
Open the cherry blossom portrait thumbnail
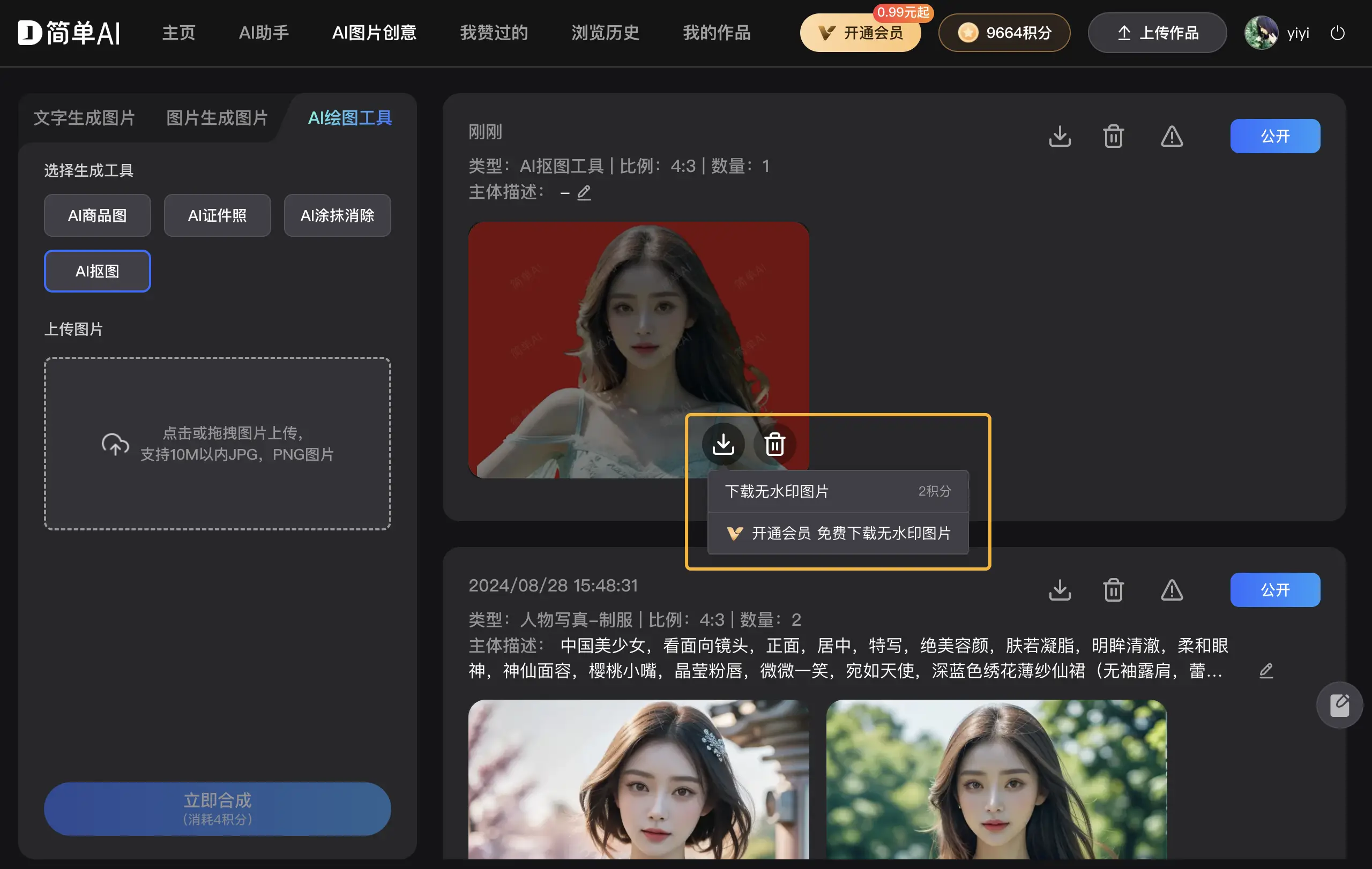pos(639,779)
